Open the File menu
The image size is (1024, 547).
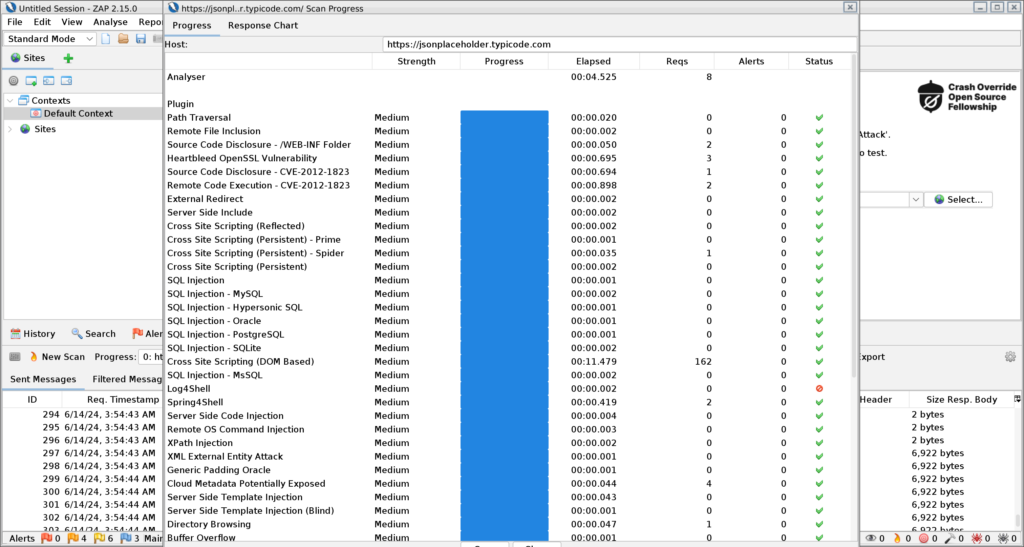14,22
